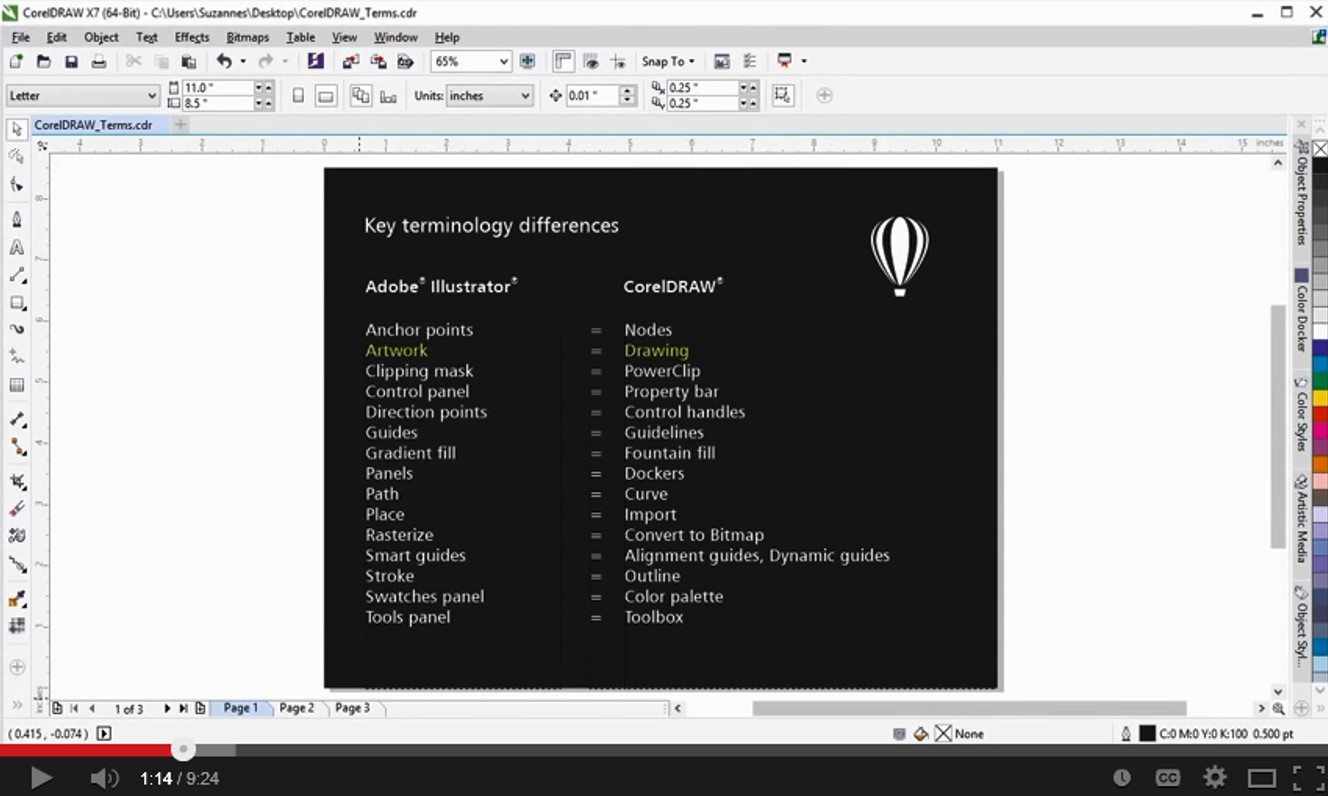The width and height of the screenshot is (1328, 796).
Task: Open YouTube settings gear icon
Action: click(x=1215, y=777)
